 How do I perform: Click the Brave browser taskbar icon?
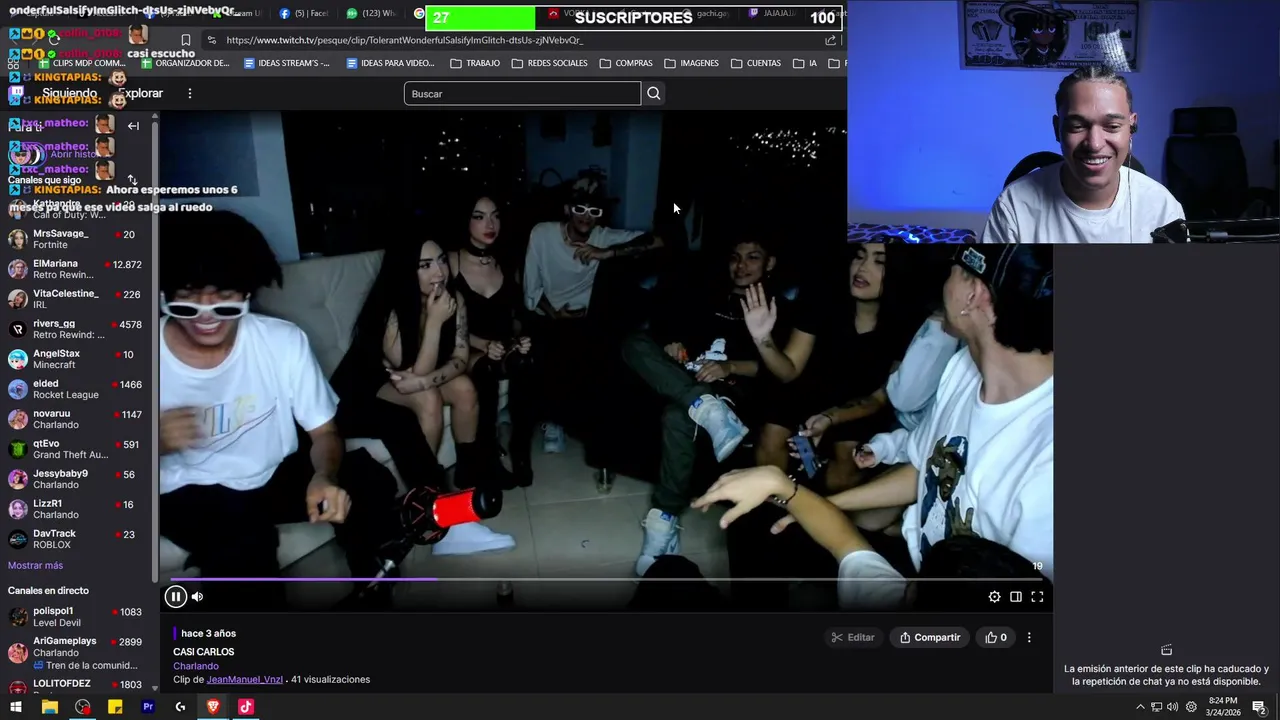point(213,707)
